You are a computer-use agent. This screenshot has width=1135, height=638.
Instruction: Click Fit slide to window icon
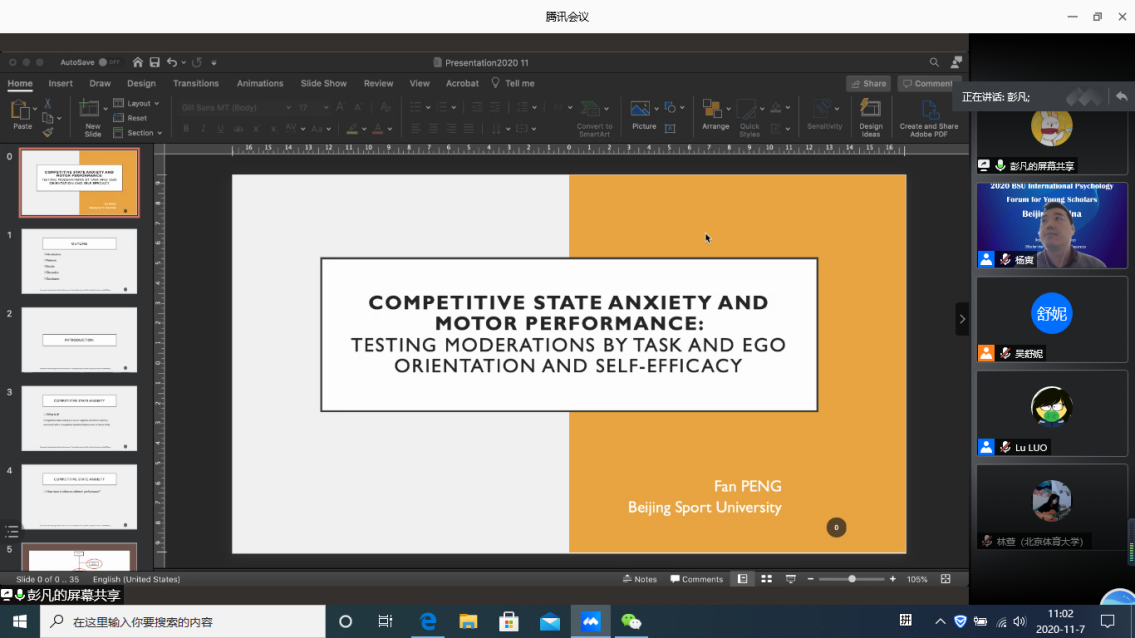pos(945,579)
